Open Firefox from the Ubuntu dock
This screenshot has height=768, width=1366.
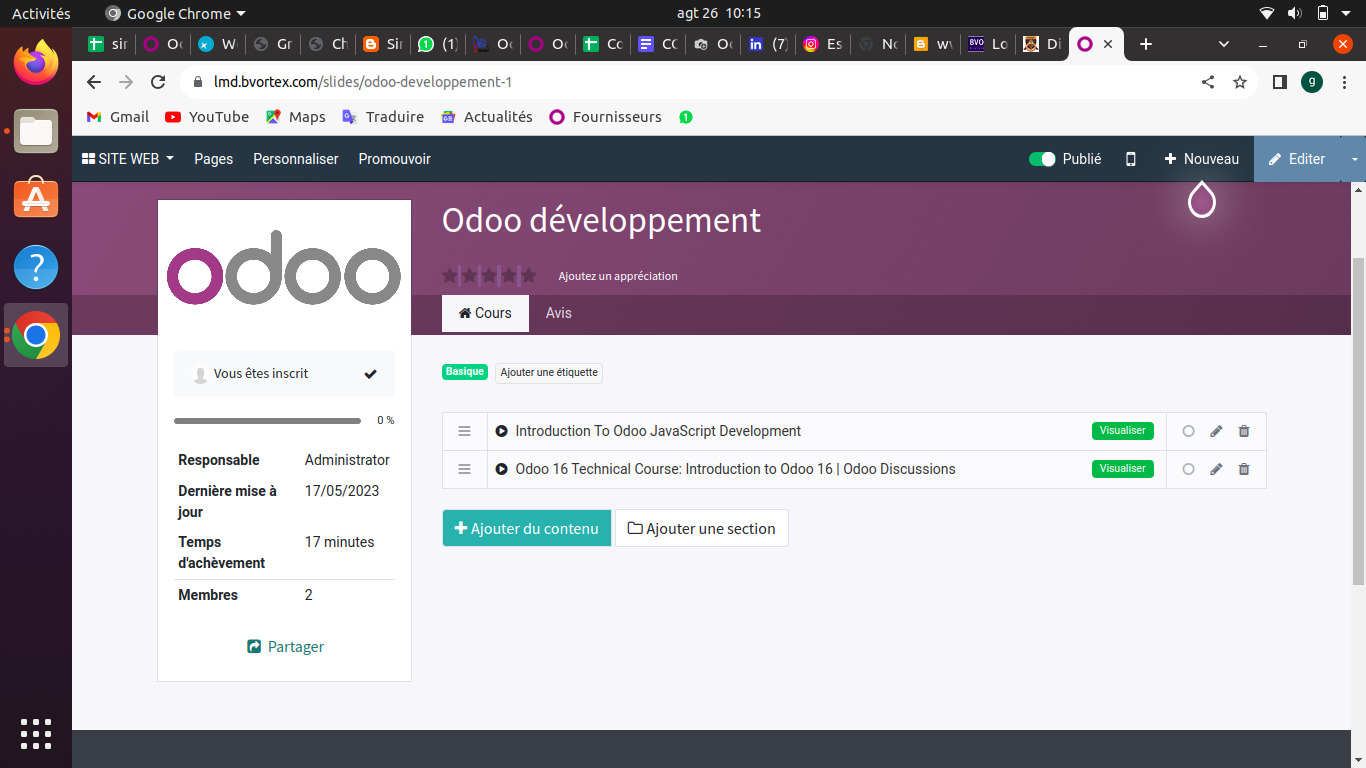click(36, 64)
